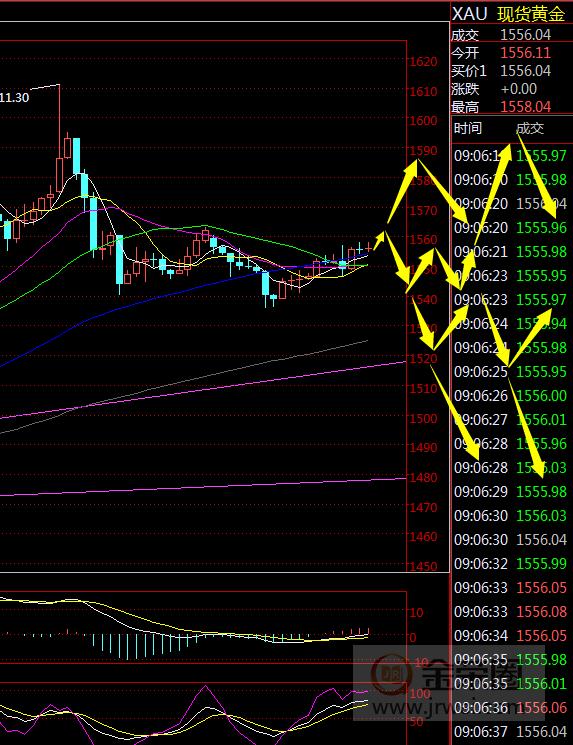Click the MACD panel zero axis label
This screenshot has height=745, width=573.
412,637
